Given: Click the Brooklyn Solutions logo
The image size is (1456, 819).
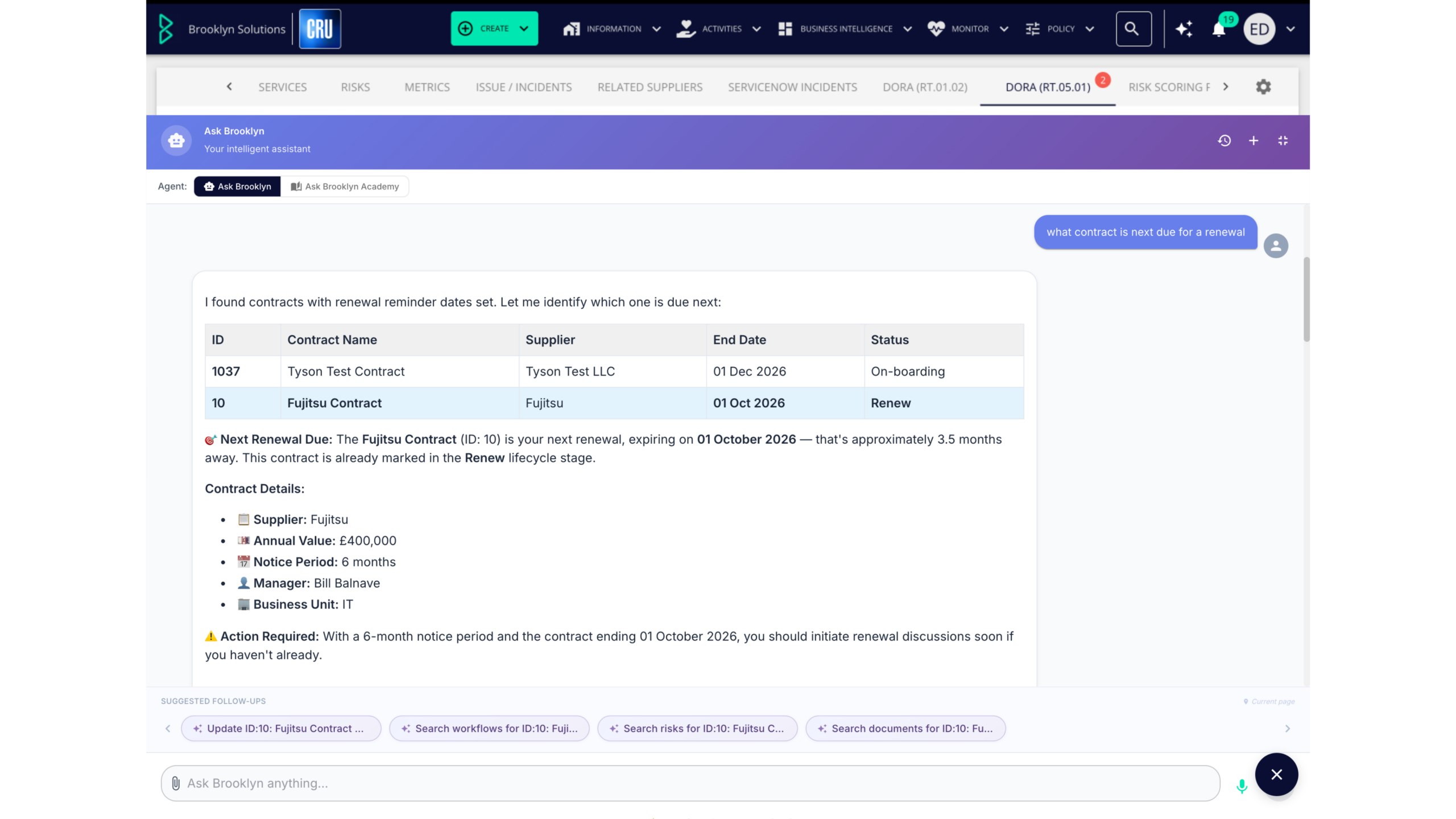Looking at the screenshot, I should tap(222, 29).
